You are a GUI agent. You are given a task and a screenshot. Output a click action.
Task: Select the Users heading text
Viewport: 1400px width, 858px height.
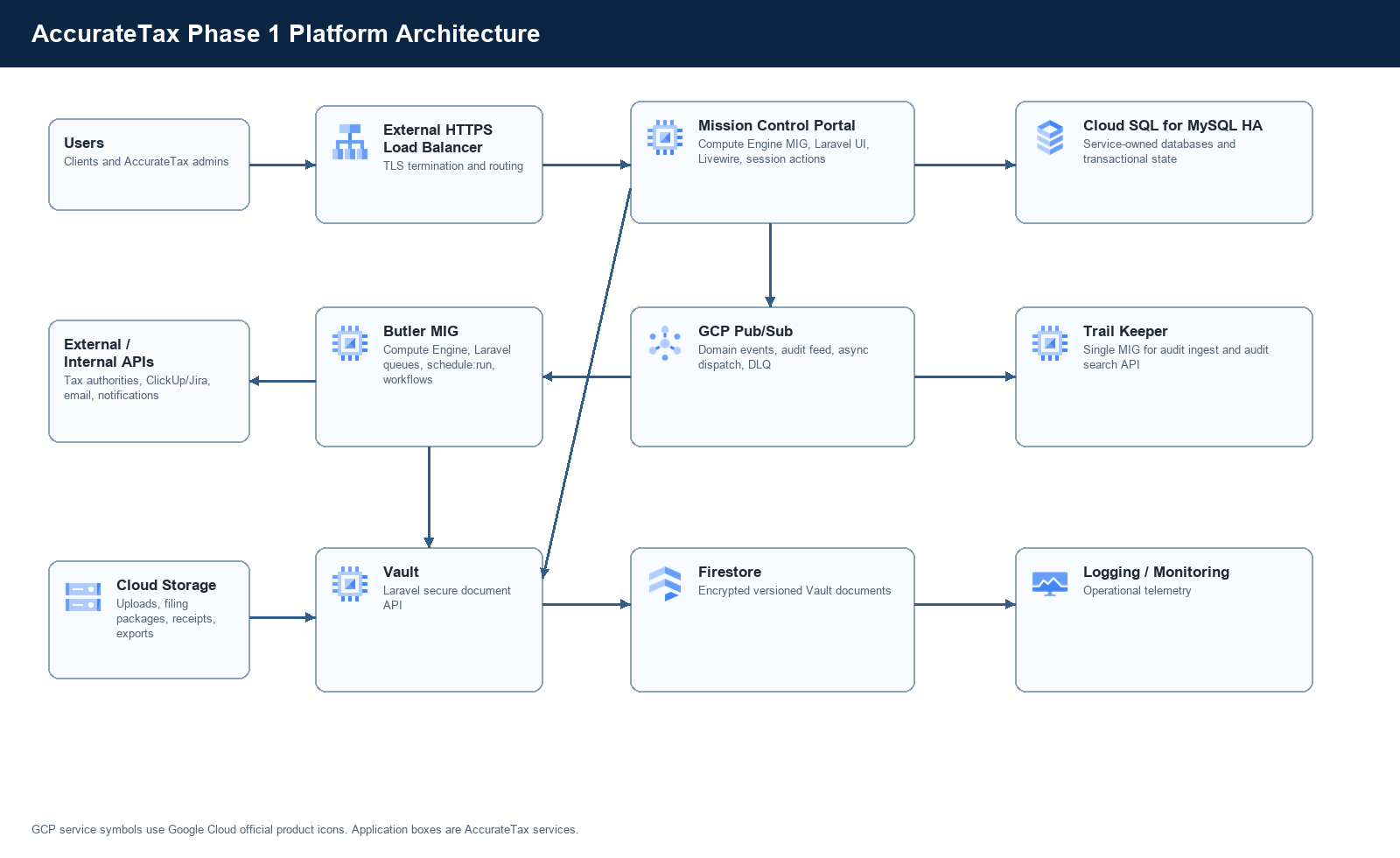(x=84, y=143)
